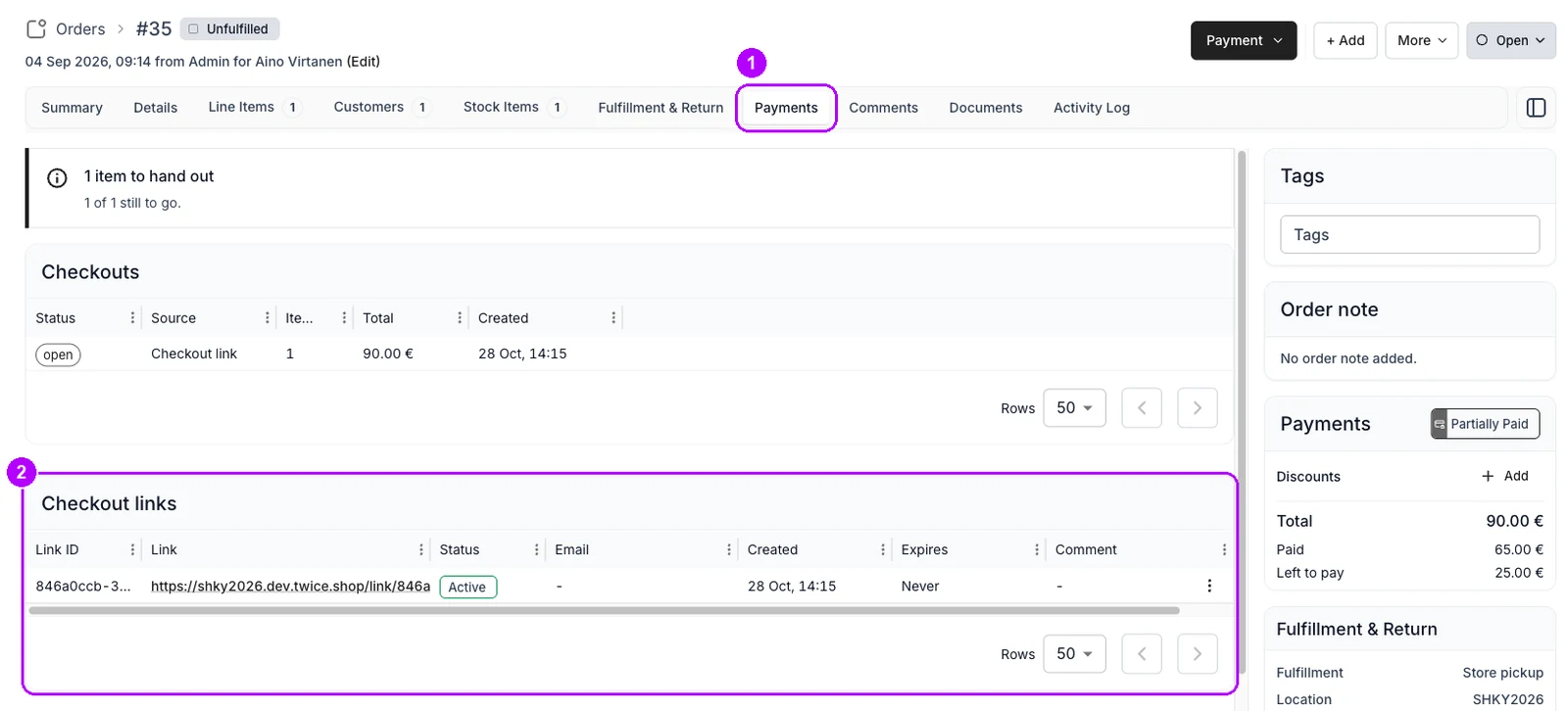Open the More dropdown menu

point(1421,40)
